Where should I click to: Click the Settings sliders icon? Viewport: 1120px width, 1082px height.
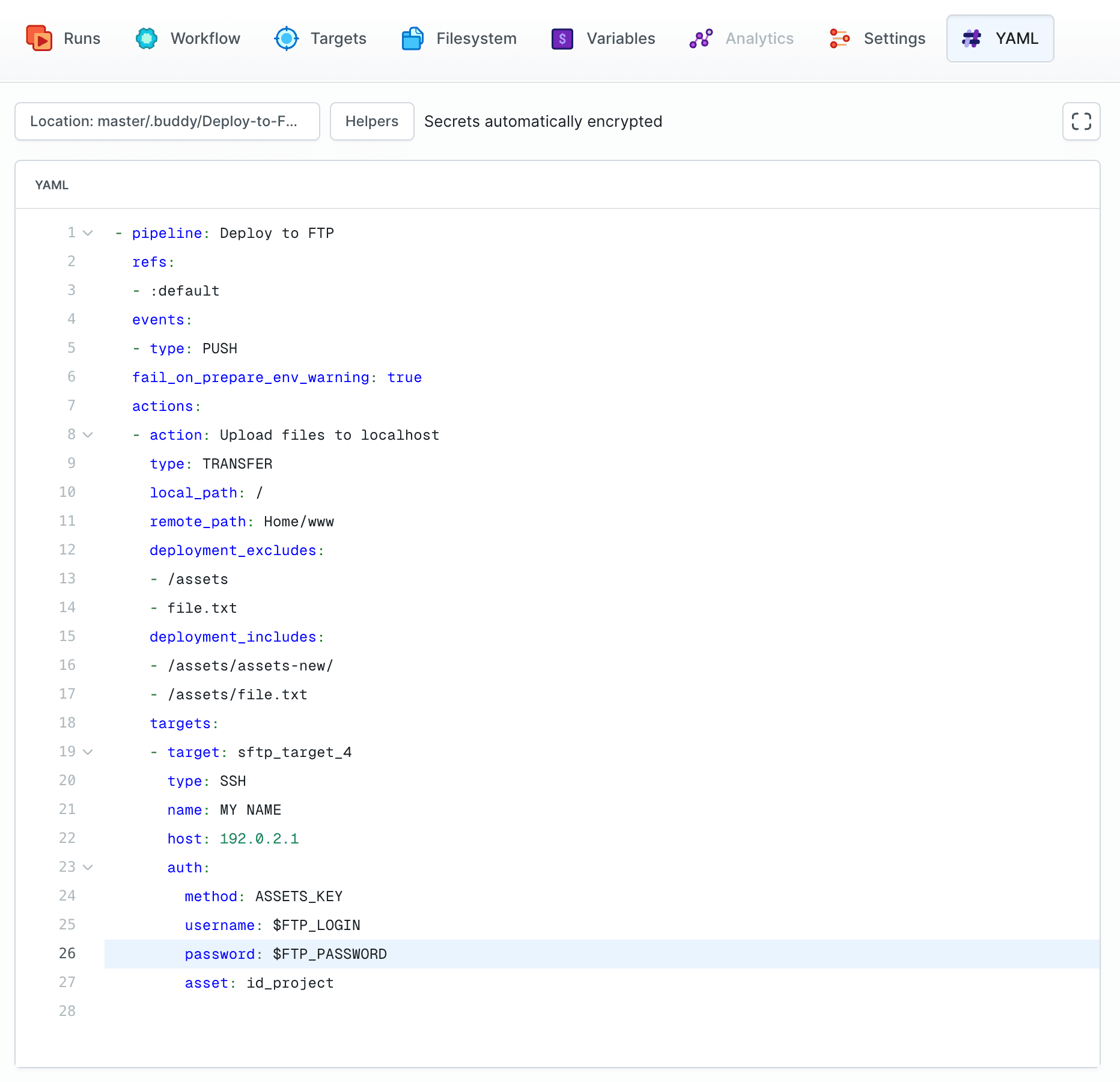point(839,38)
